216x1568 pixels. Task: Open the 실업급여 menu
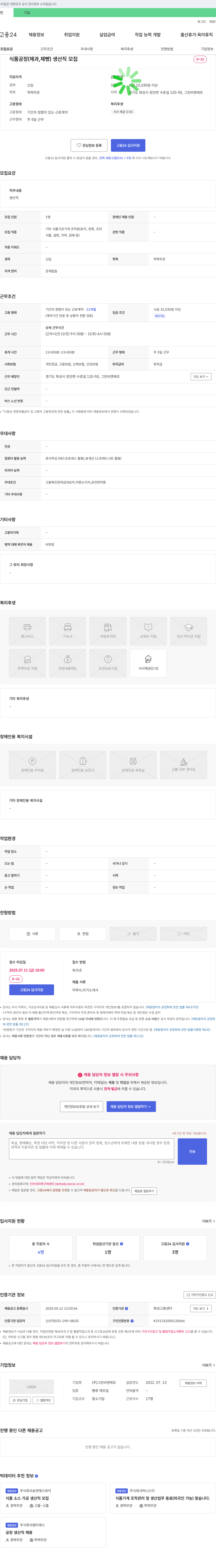(x=107, y=35)
